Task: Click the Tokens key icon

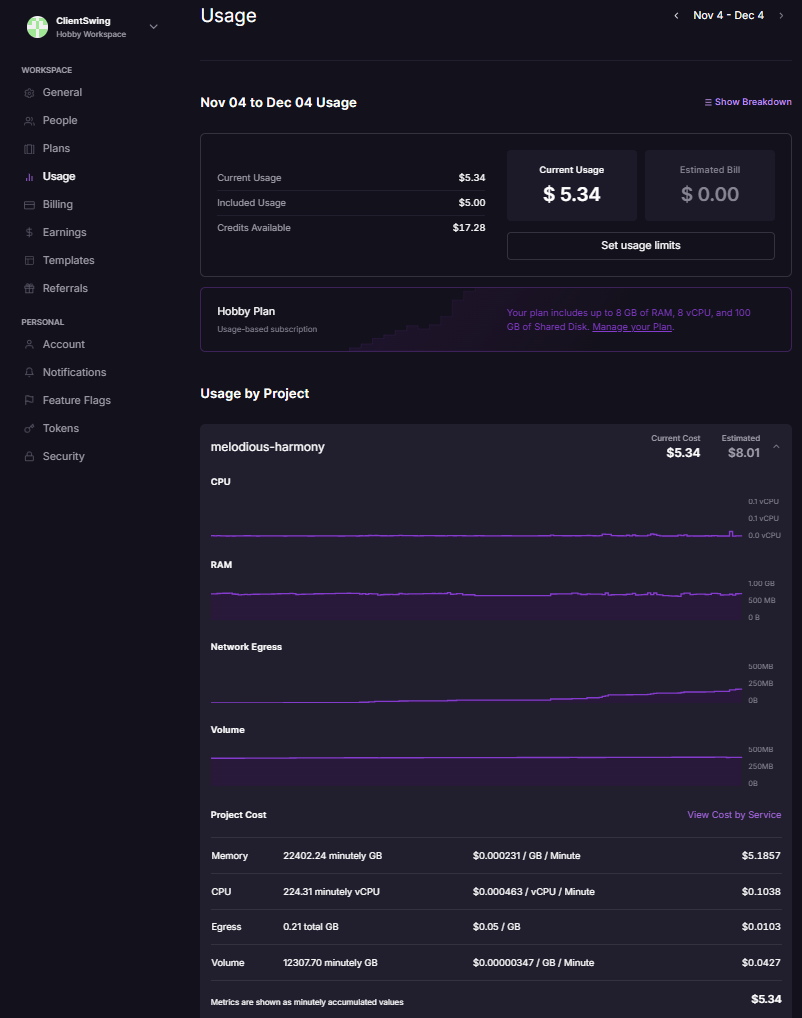Action: [30, 429]
